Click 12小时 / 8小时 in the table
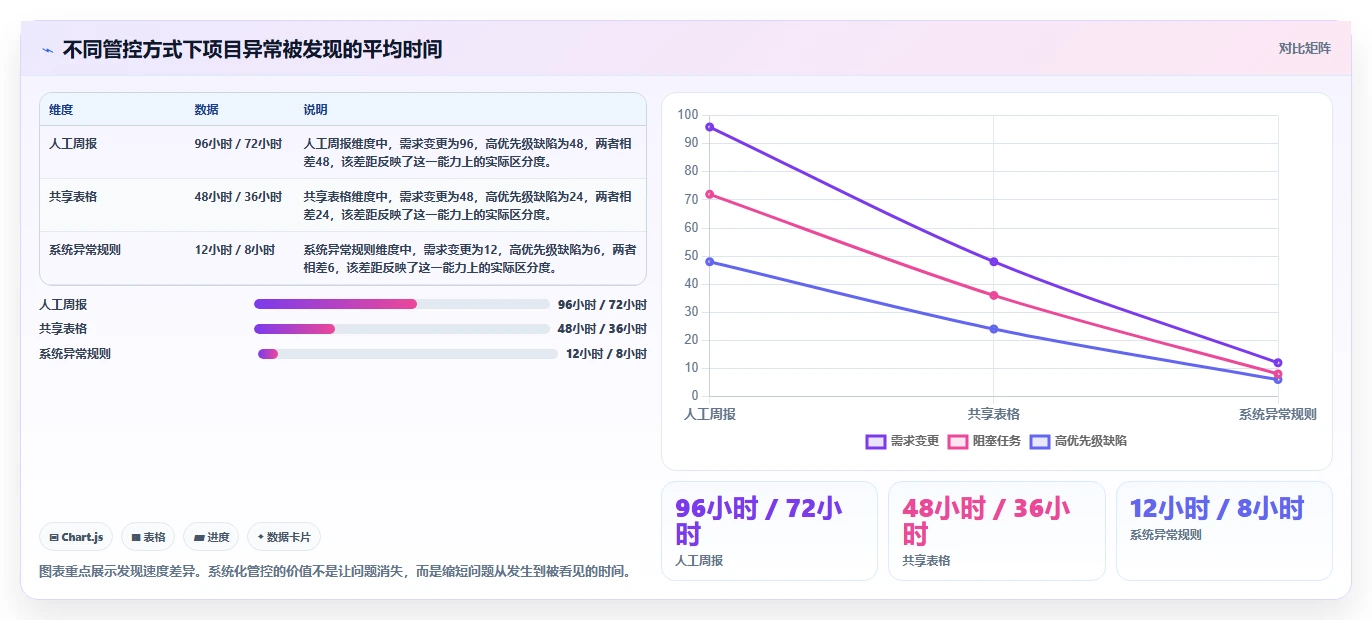1372x620 pixels. [x=235, y=250]
